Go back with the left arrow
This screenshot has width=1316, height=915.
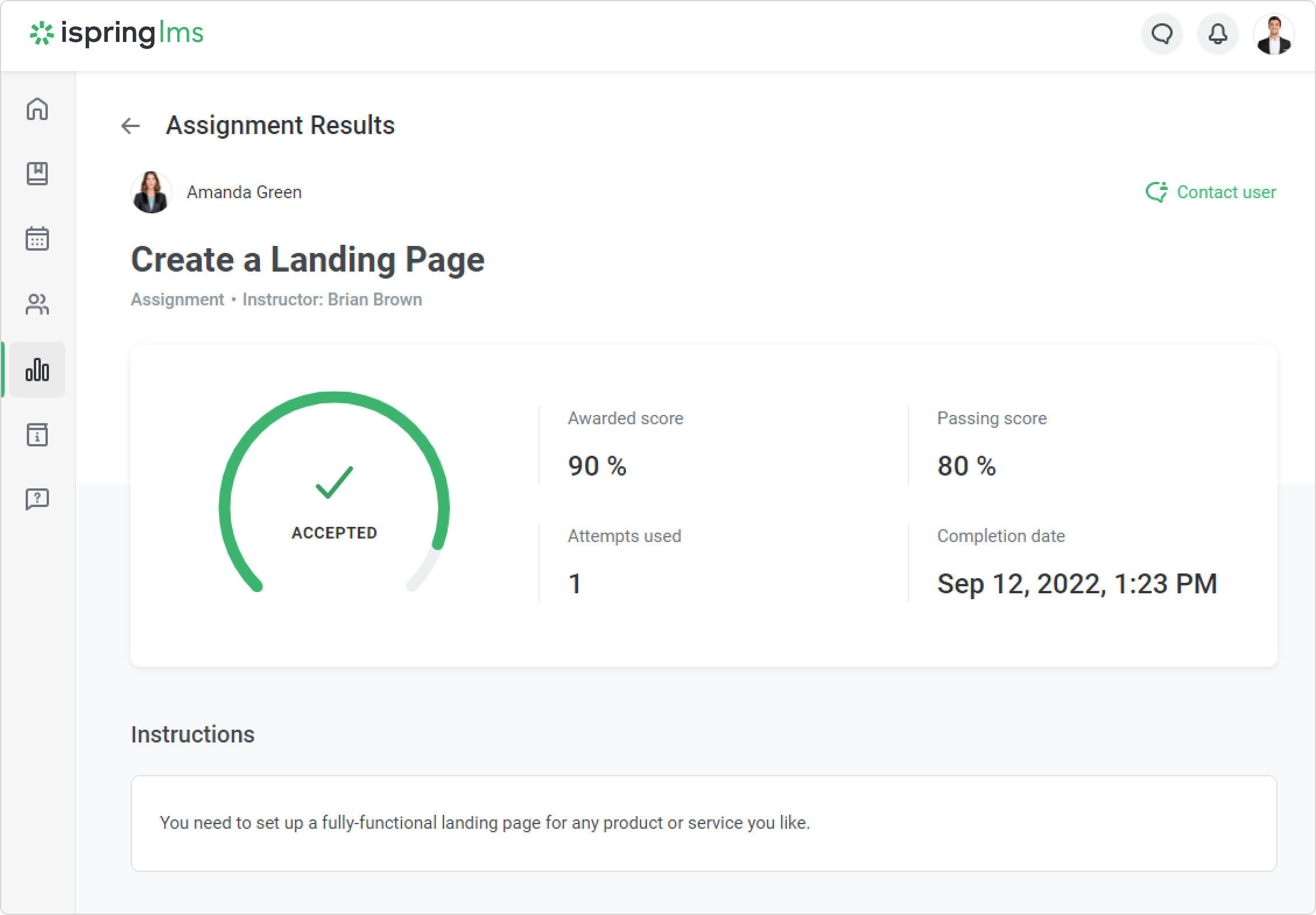coord(131,125)
